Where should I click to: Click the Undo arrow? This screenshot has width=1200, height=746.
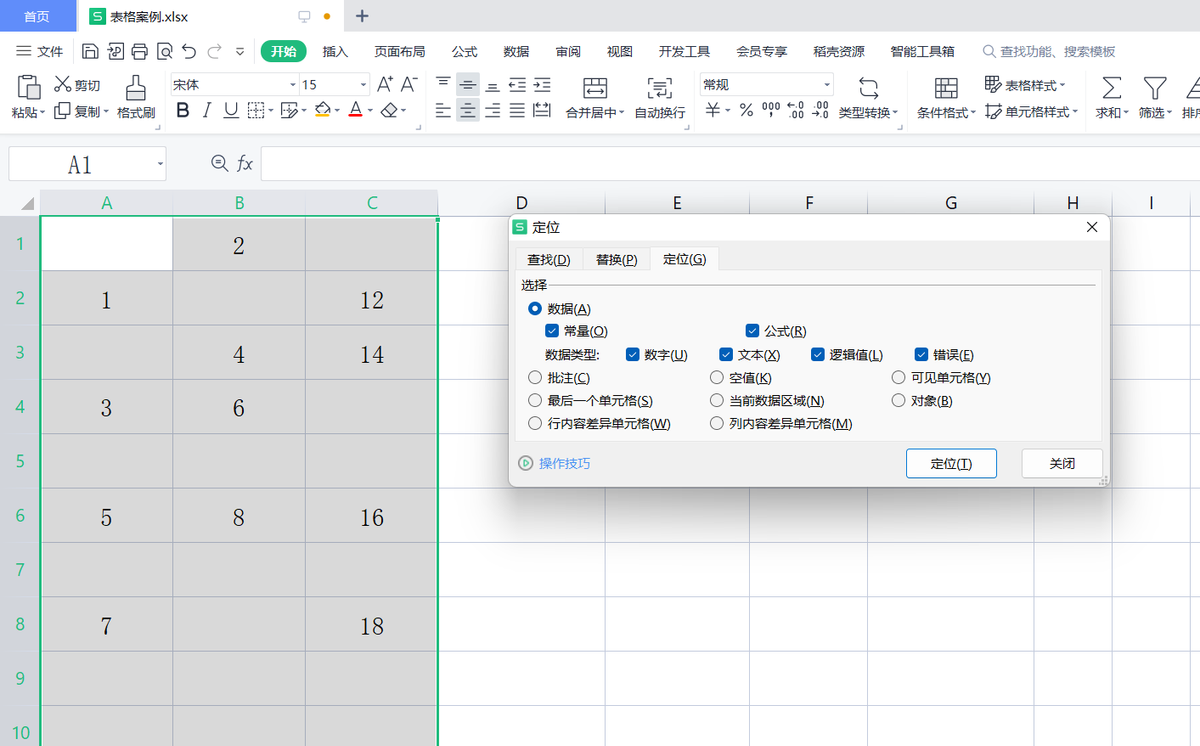pos(188,51)
